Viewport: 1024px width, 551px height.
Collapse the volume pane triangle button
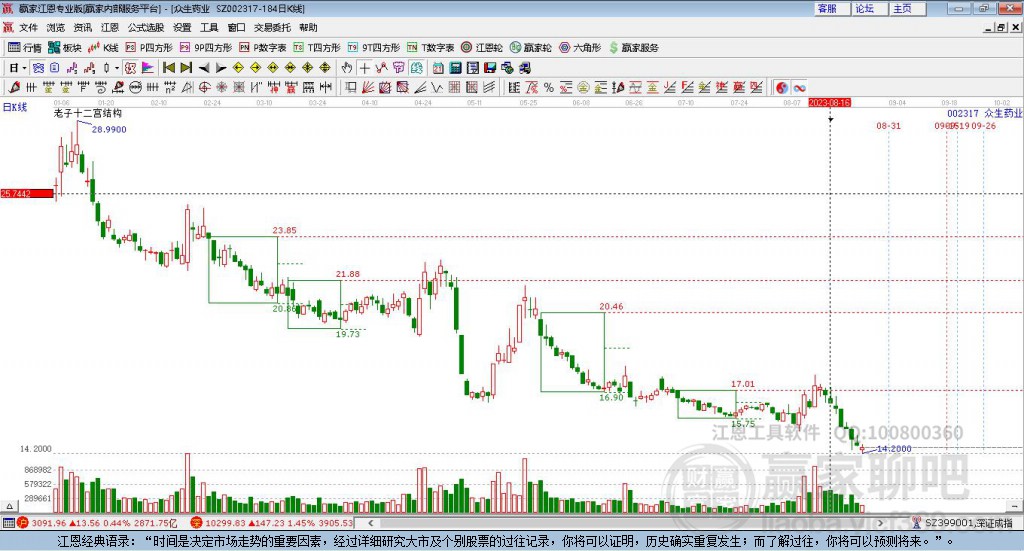point(9,506)
